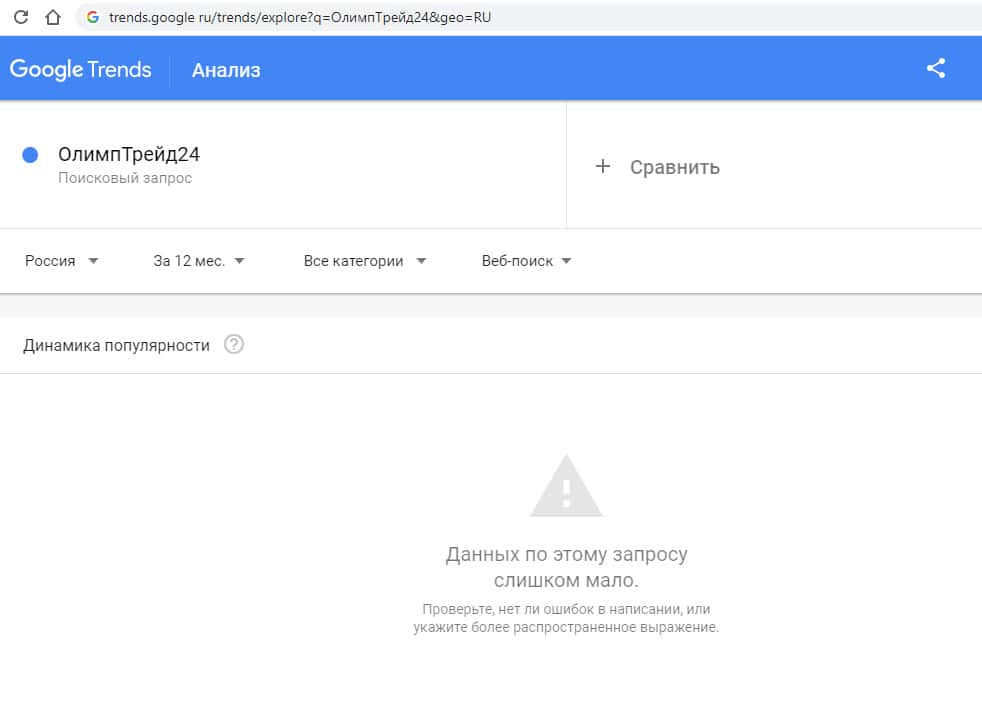Expand the Веб-поиск search type dropdown
Image resolution: width=982 pixels, height=709 pixels.
coord(526,261)
